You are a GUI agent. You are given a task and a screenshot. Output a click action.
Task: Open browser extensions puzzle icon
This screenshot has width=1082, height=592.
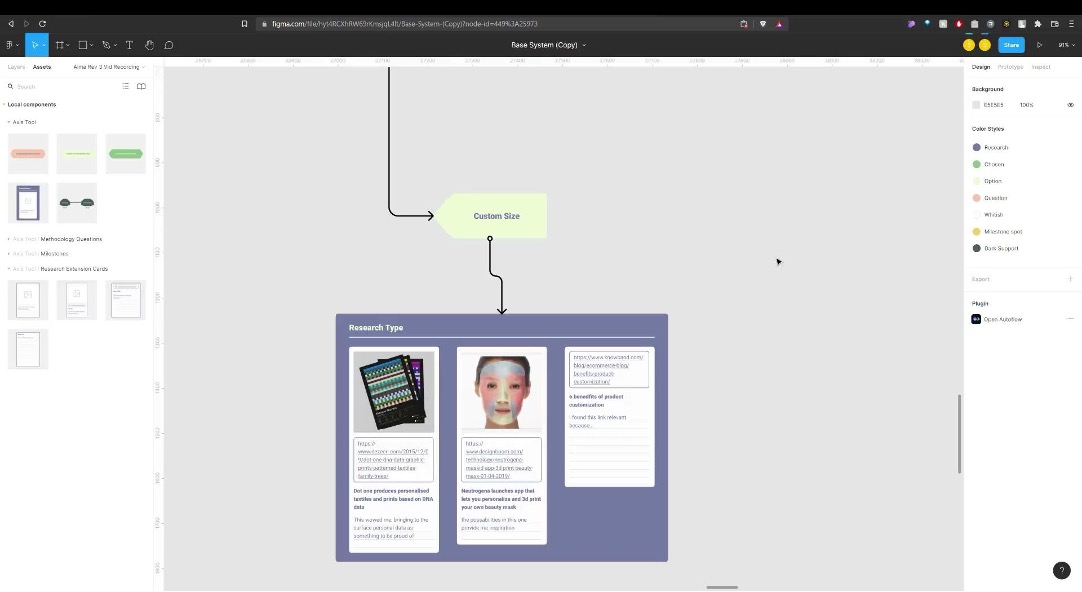point(1038,23)
